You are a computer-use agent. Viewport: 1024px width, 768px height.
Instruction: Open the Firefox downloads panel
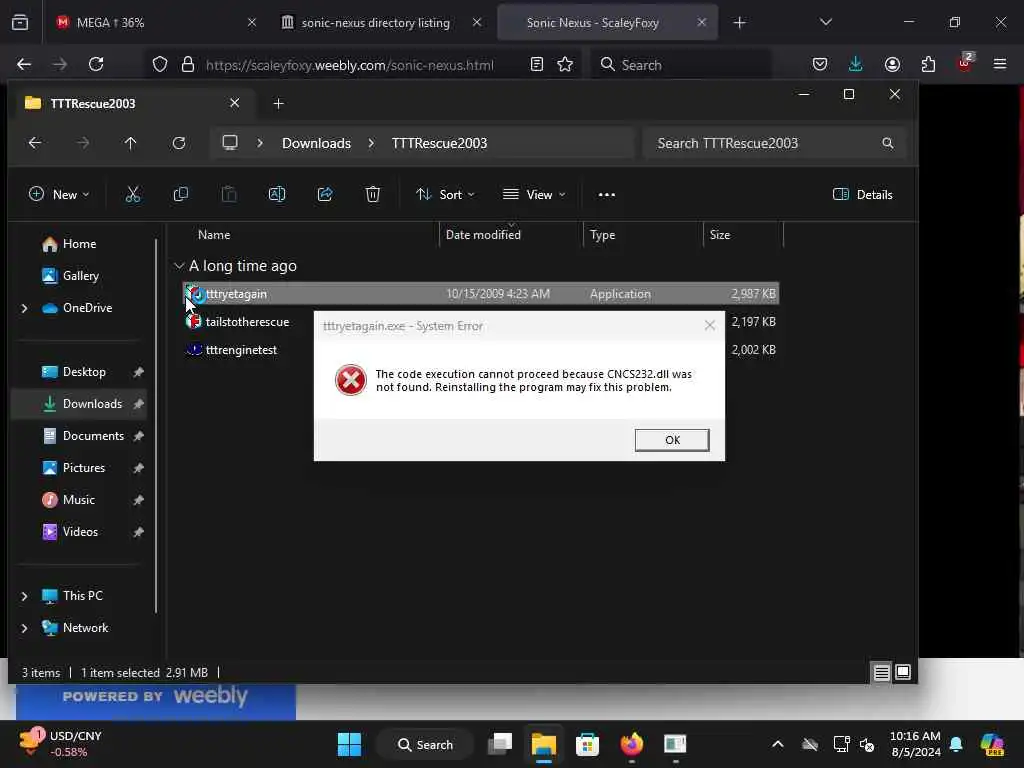[x=856, y=64]
